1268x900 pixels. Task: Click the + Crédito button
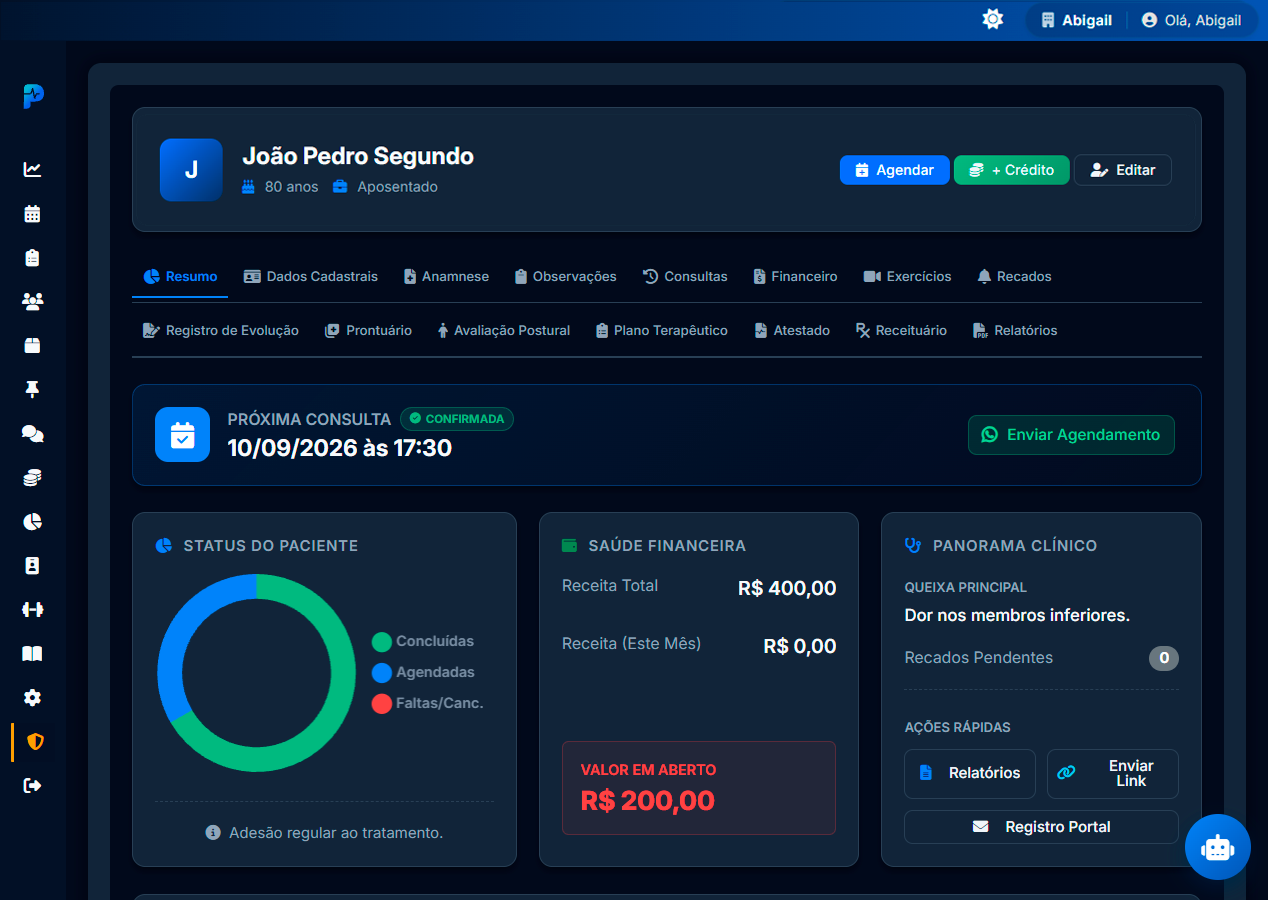click(1012, 170)
